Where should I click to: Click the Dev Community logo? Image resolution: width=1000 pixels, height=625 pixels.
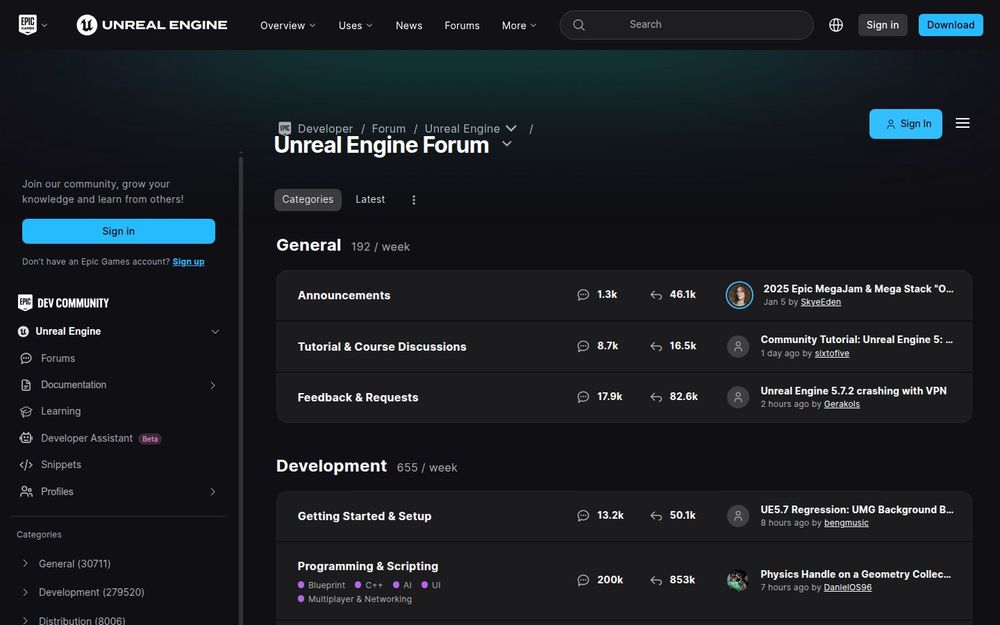63,303
